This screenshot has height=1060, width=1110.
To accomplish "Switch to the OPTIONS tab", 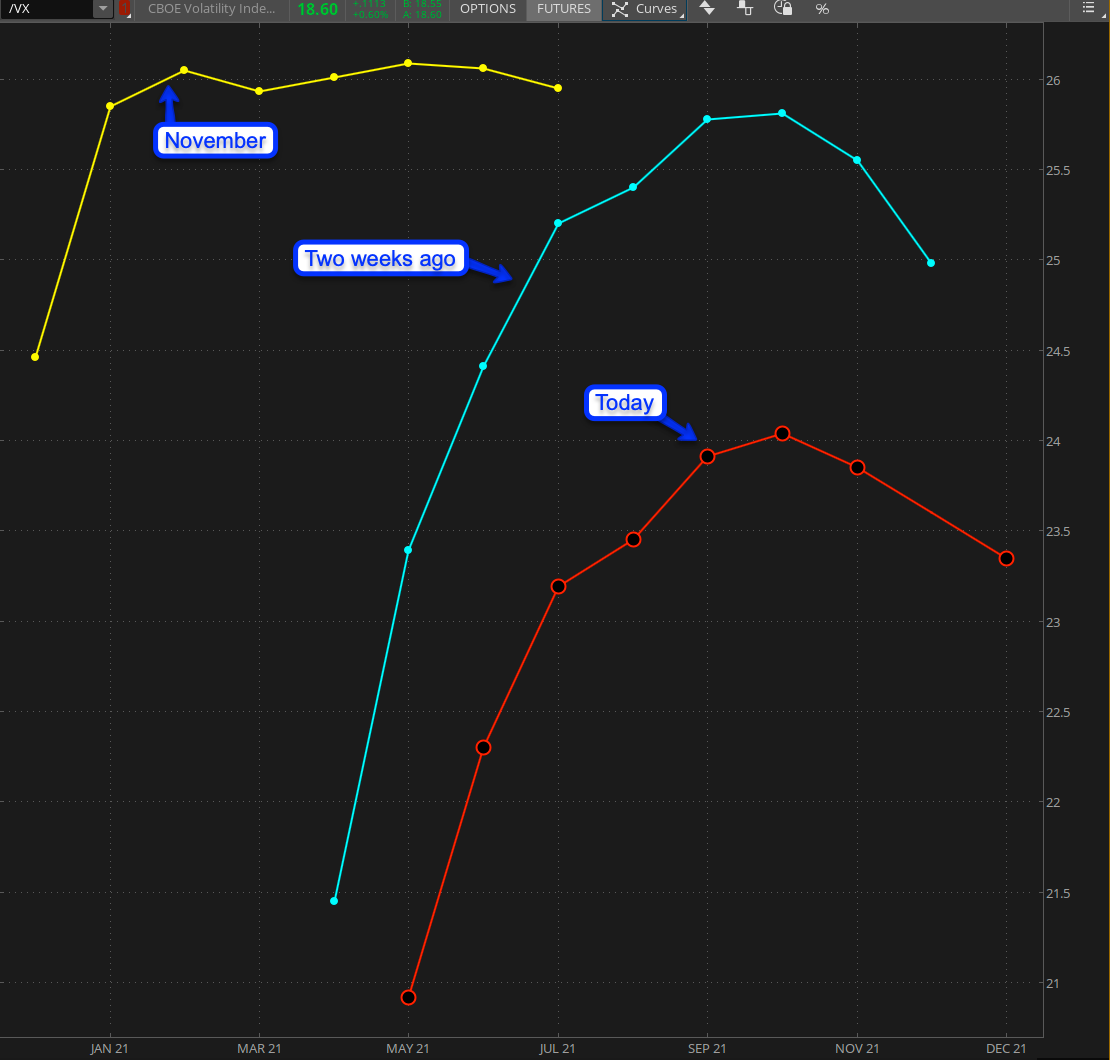I will tap(487, 9).
